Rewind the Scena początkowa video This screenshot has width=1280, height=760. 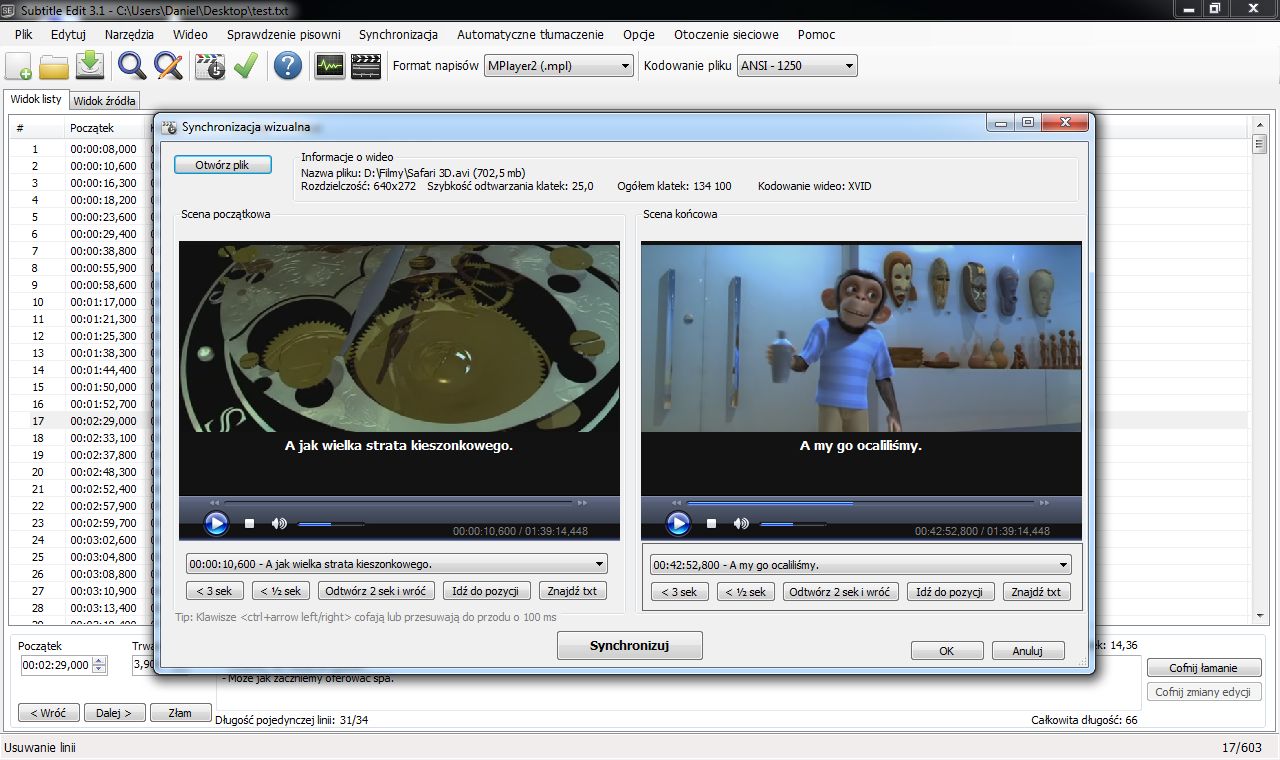click(x=214, y=502)
